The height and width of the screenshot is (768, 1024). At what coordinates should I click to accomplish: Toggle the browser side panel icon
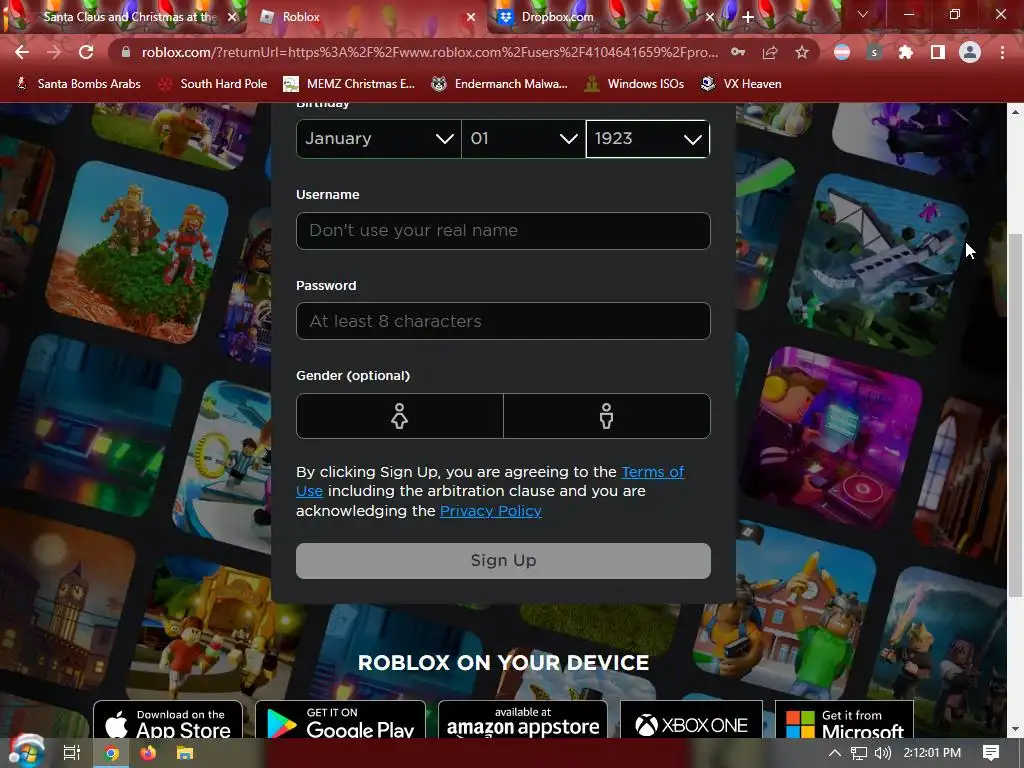coord(938,52)
